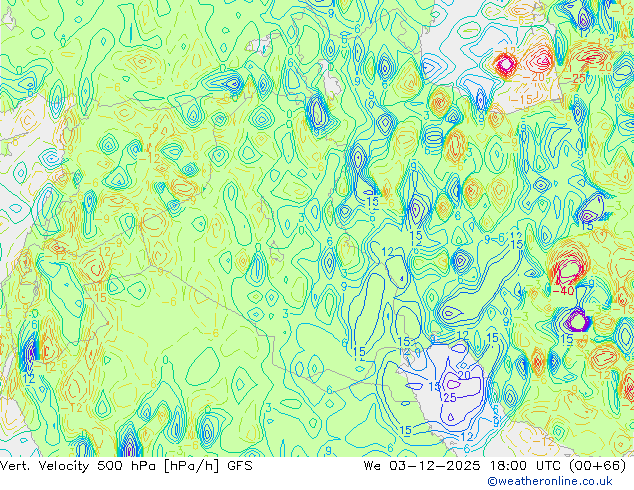Click the positive '25' purple contour label
Image resolution: width=634 pixels, height=490 pixels.
450,398
